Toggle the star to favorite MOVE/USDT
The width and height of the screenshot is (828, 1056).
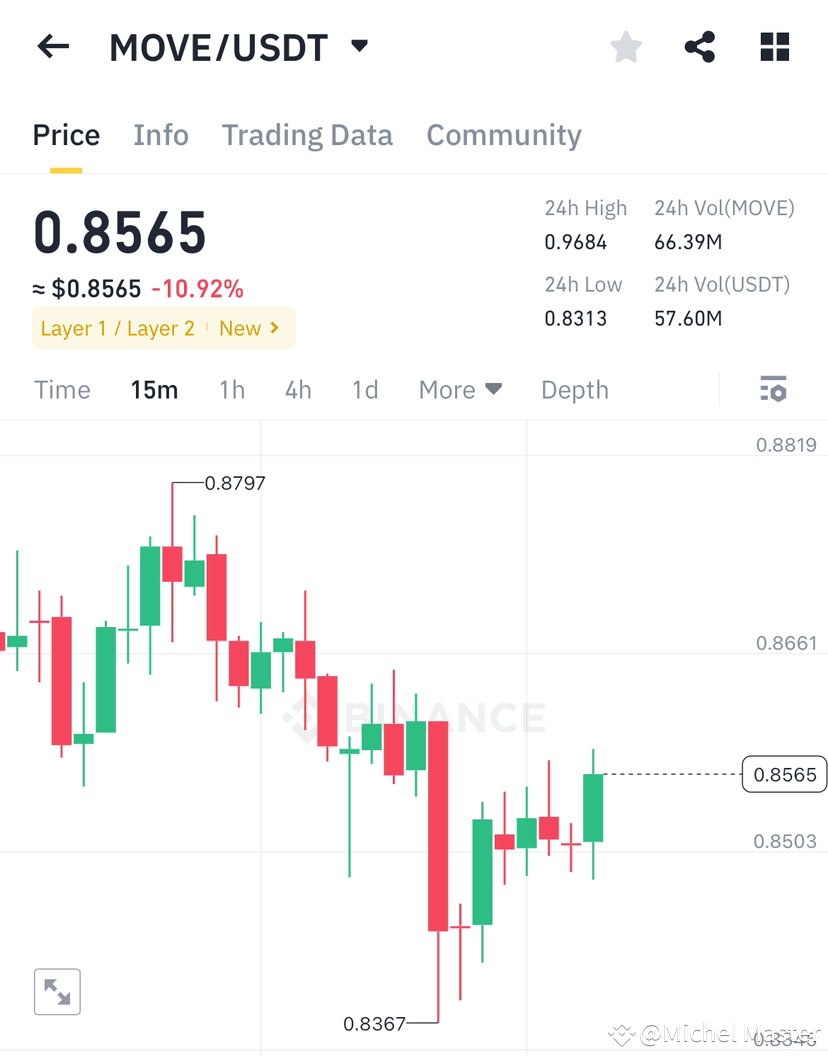[626, 46]
